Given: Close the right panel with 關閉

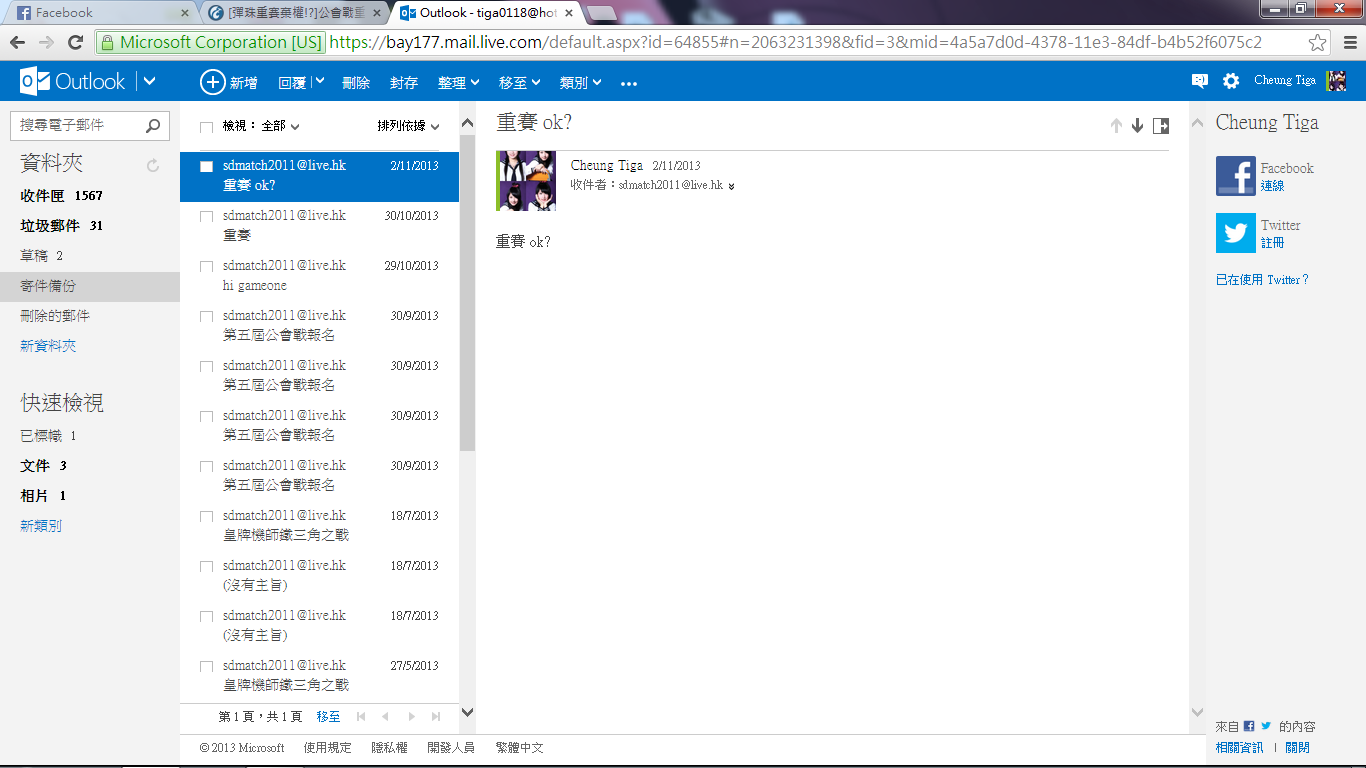Looking at the screenshot, I should click(1297, 748).
